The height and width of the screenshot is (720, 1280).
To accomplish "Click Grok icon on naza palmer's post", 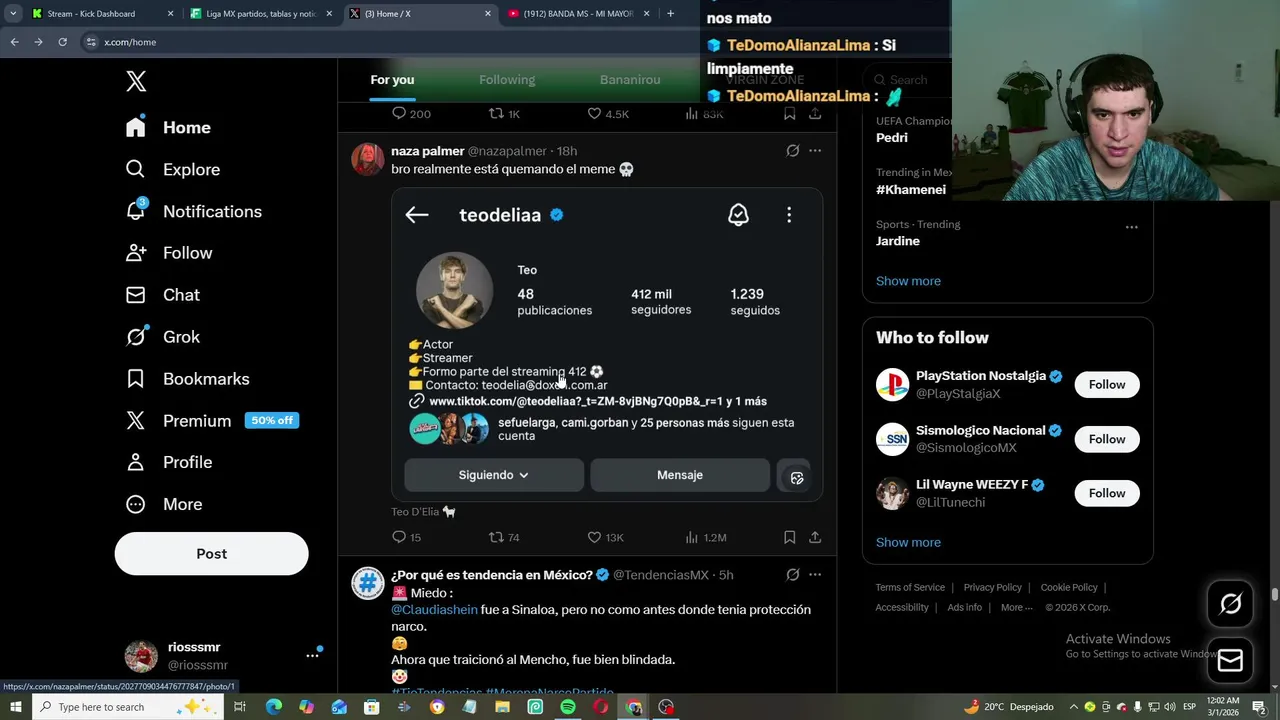I will [x=792, y=151].
